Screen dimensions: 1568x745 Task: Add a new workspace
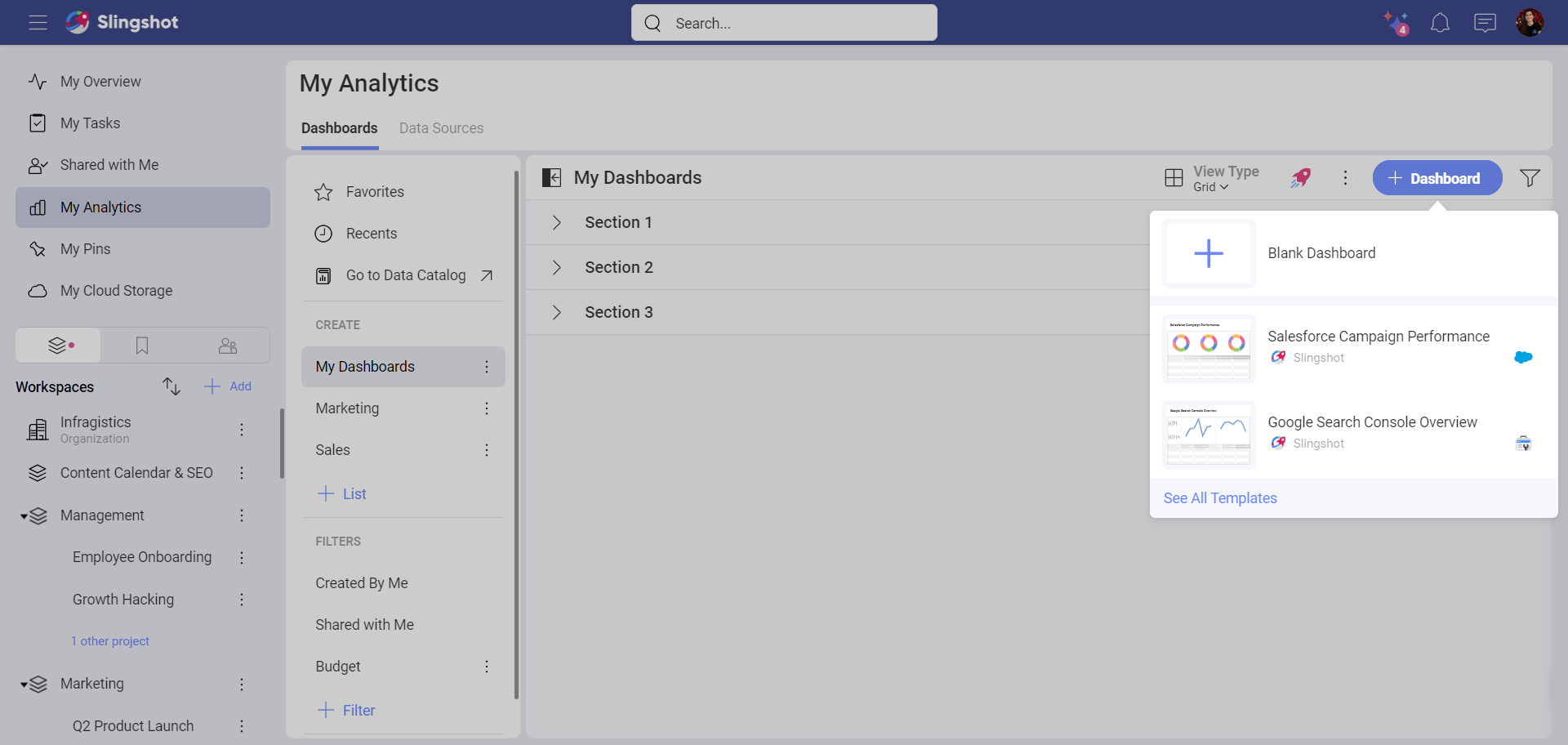(228, 386)
